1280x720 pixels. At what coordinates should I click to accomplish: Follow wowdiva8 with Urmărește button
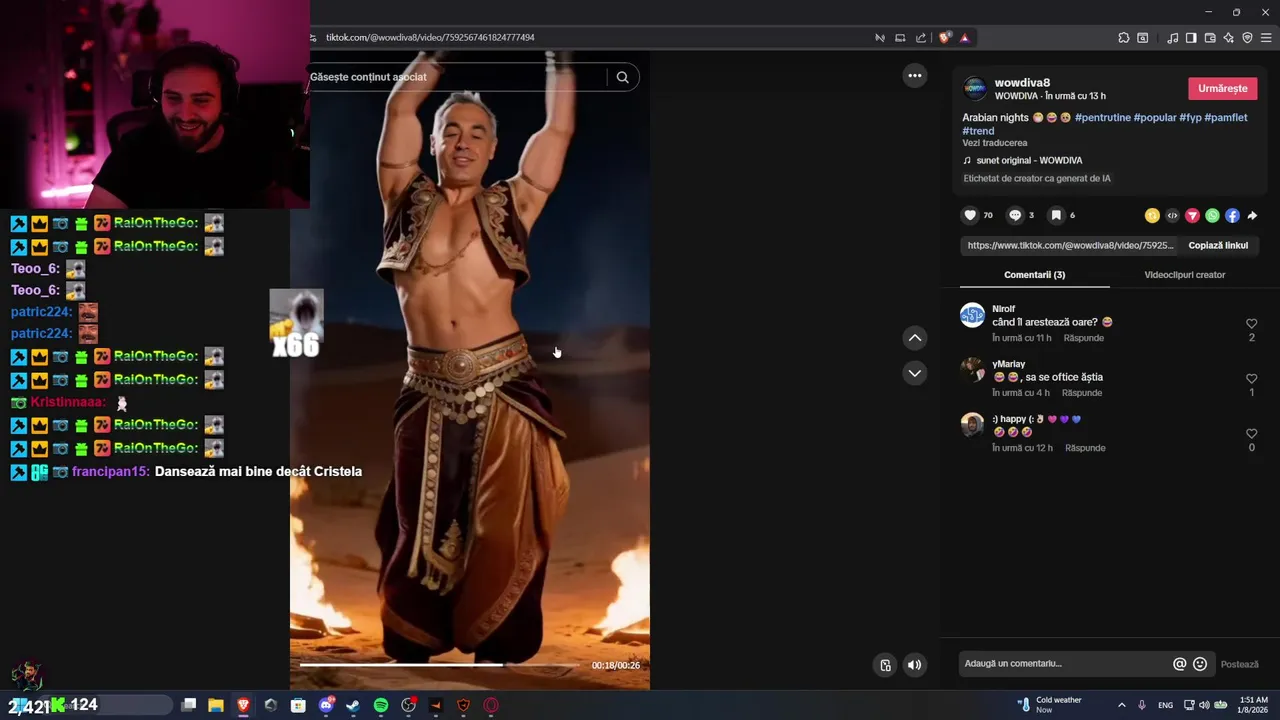(1222, 88)
